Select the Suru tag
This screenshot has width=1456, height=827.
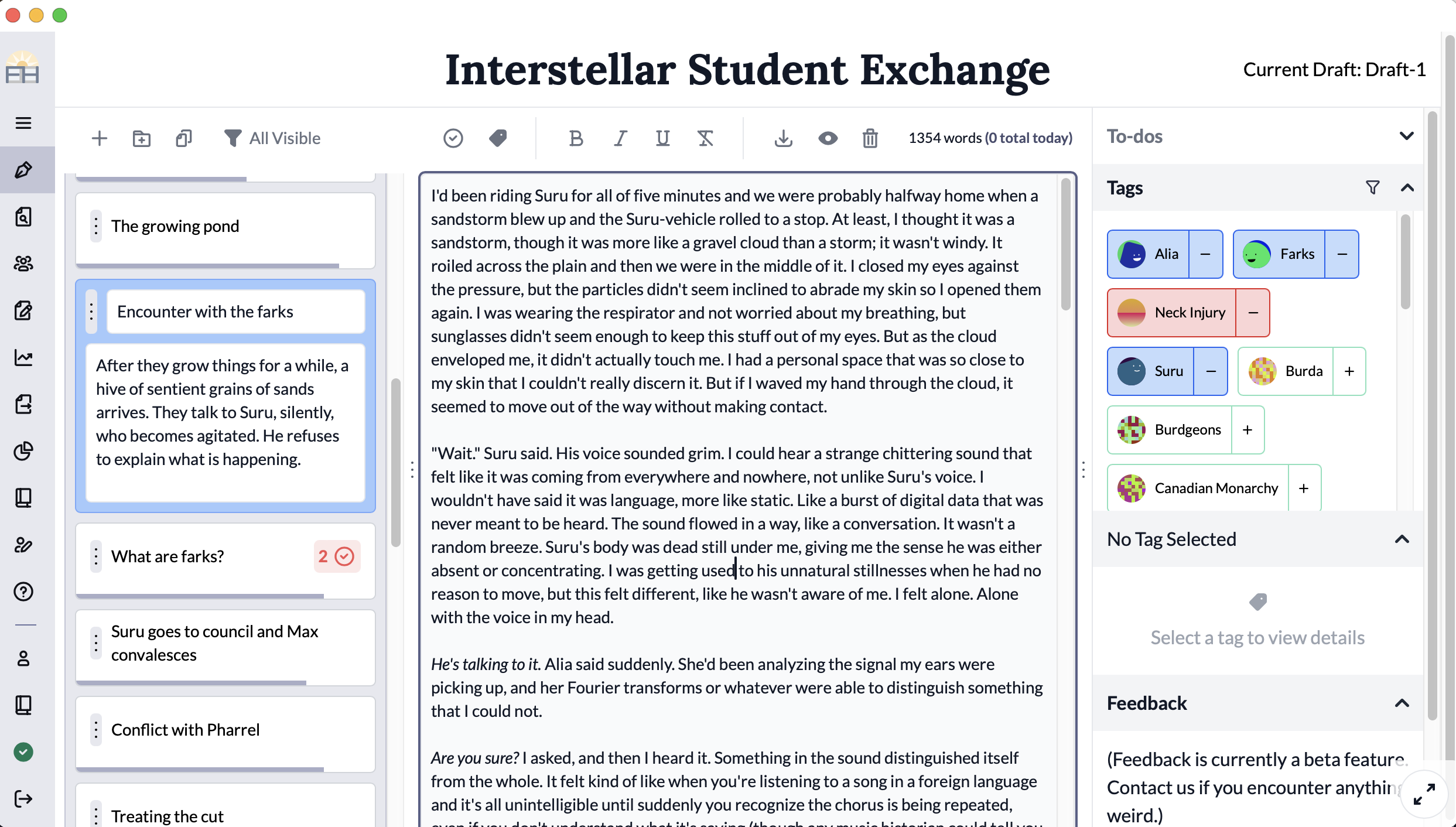coord(1151,371)
